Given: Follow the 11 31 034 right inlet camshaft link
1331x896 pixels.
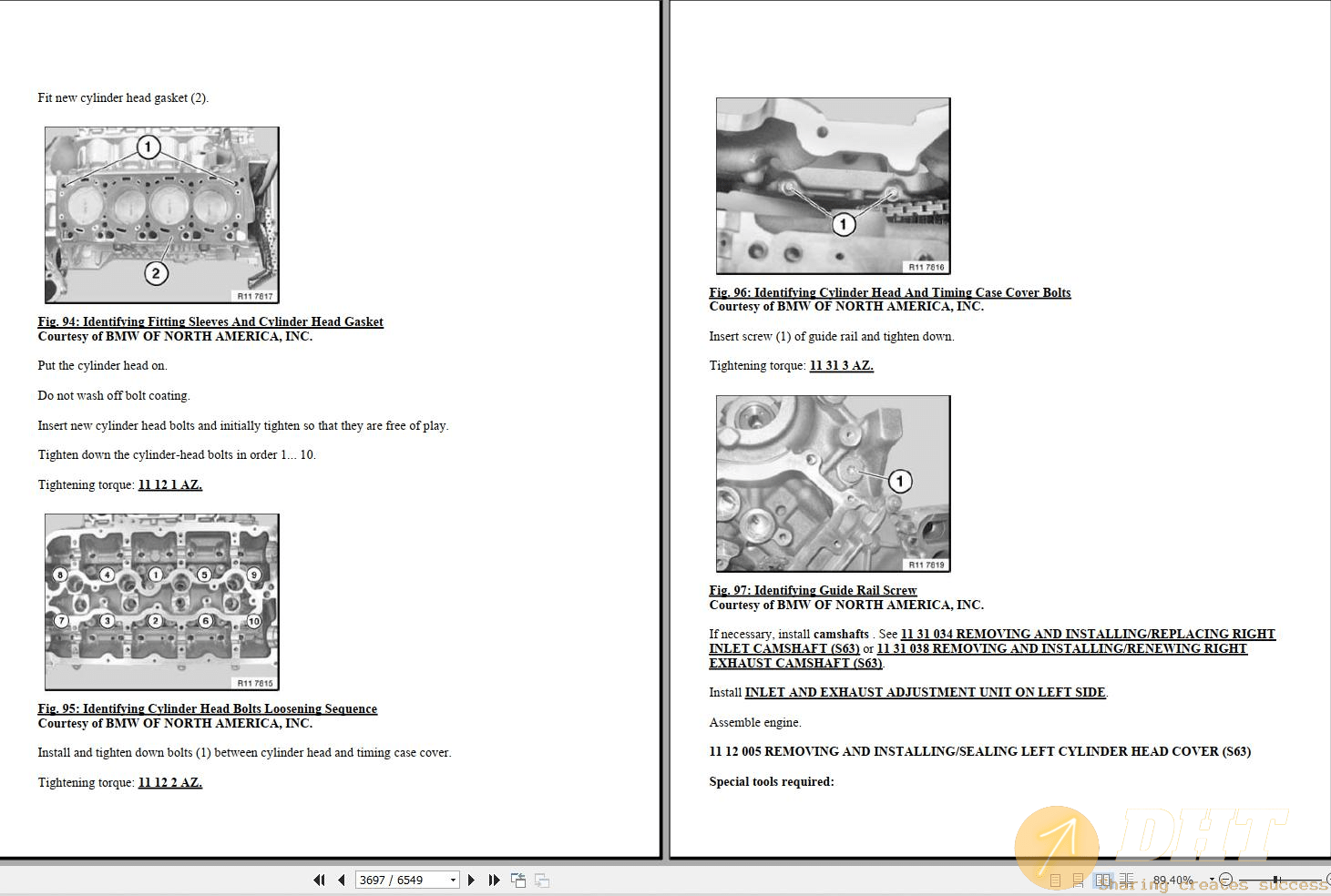Looking at the screenshot, I should point(992,641).
